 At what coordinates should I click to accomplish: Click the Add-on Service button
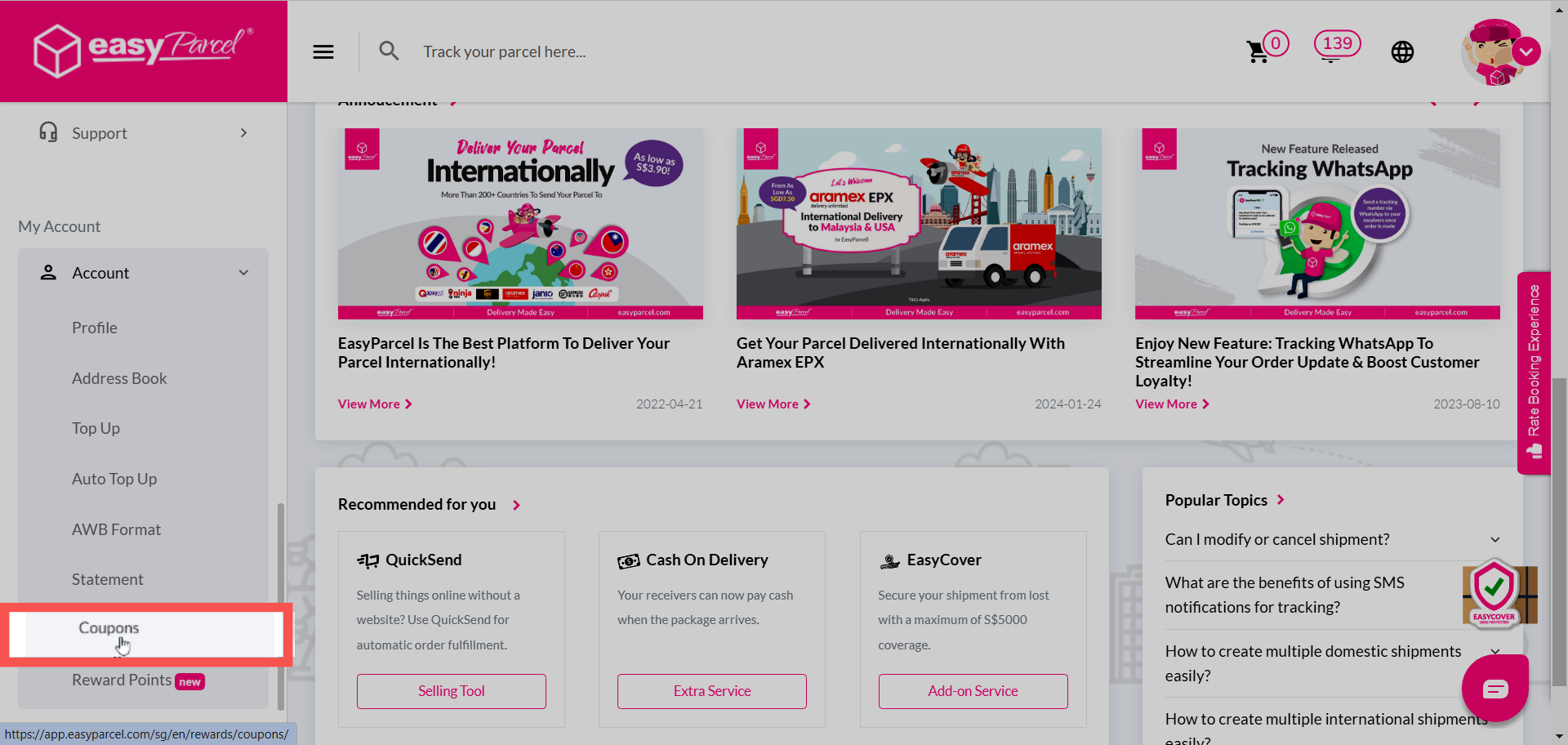(x=973, y=691)
